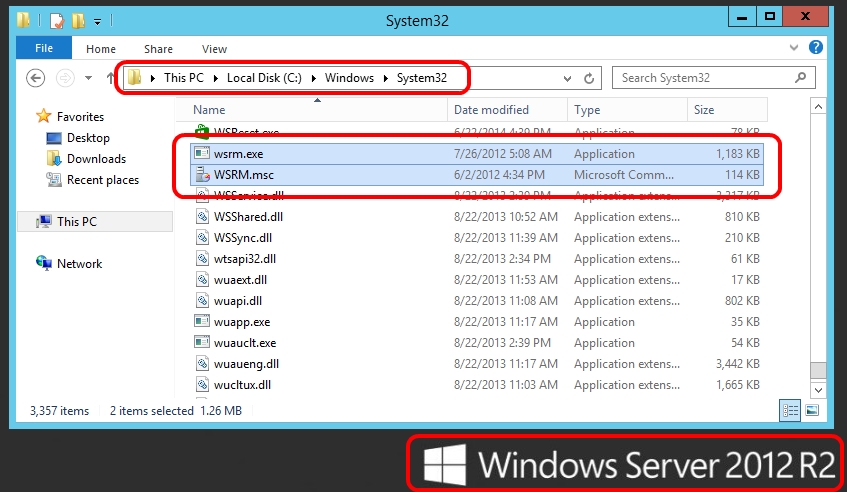Select the wsrm.exe file name
This screenshot has height=492, width=847.
click(x=238, y=154)
